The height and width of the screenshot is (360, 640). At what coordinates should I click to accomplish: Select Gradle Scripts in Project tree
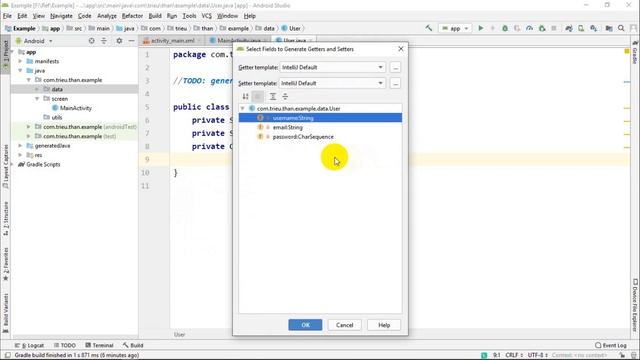click(39, 164)
